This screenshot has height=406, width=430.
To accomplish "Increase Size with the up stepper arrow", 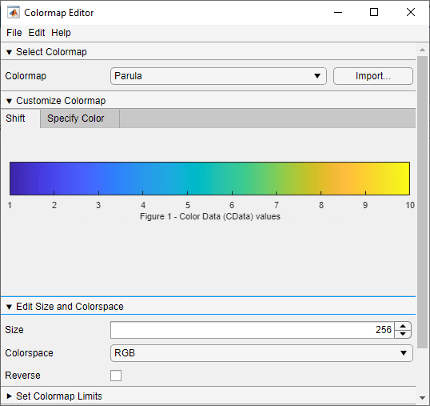I will 403,326.
